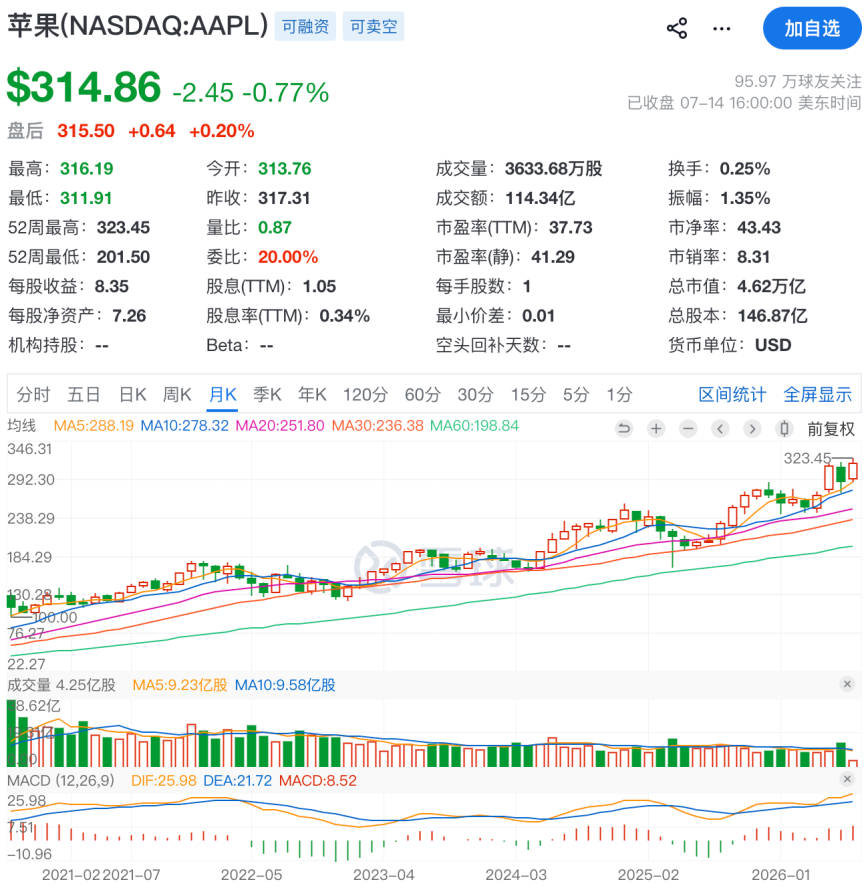The height and width of the screenshot is (892, 866).
Task: Select the 年K chart tab
Action: pos(312,394)
